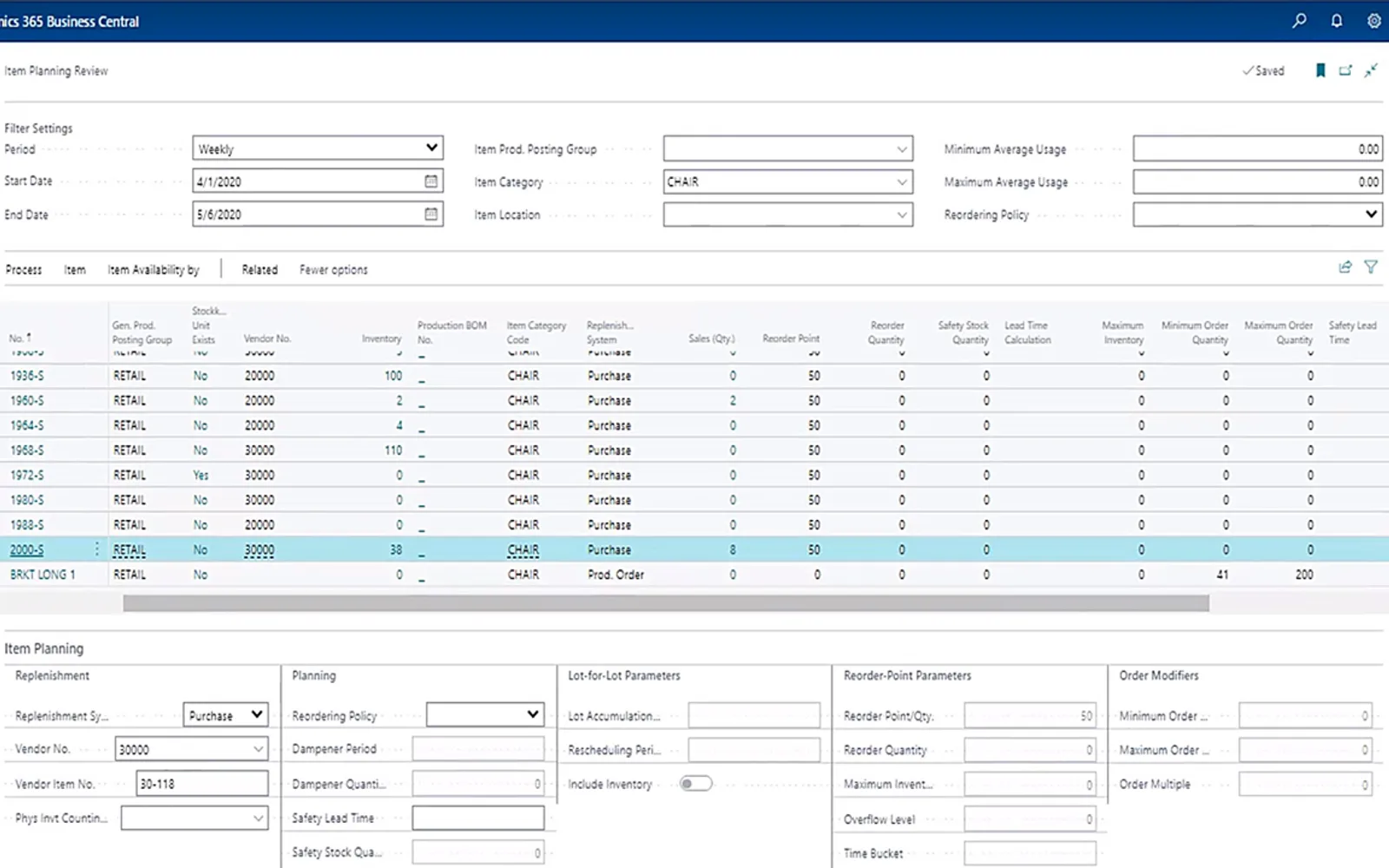Screen dimensions: 1389x868
Task: Open item 1968-S link
Action: 27,450
